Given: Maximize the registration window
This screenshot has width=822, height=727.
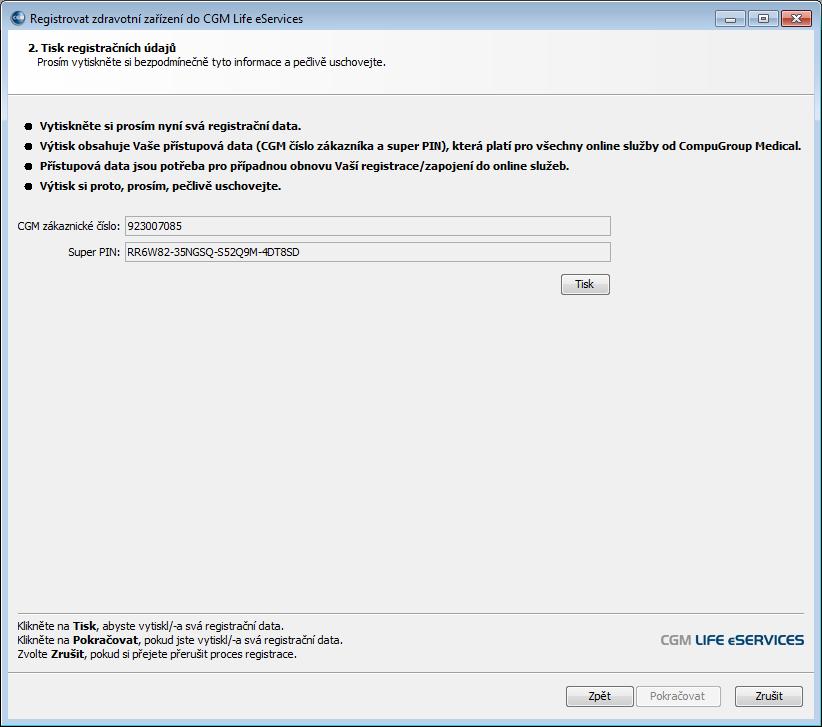Looking at the screenshot, I should [763, 19].
